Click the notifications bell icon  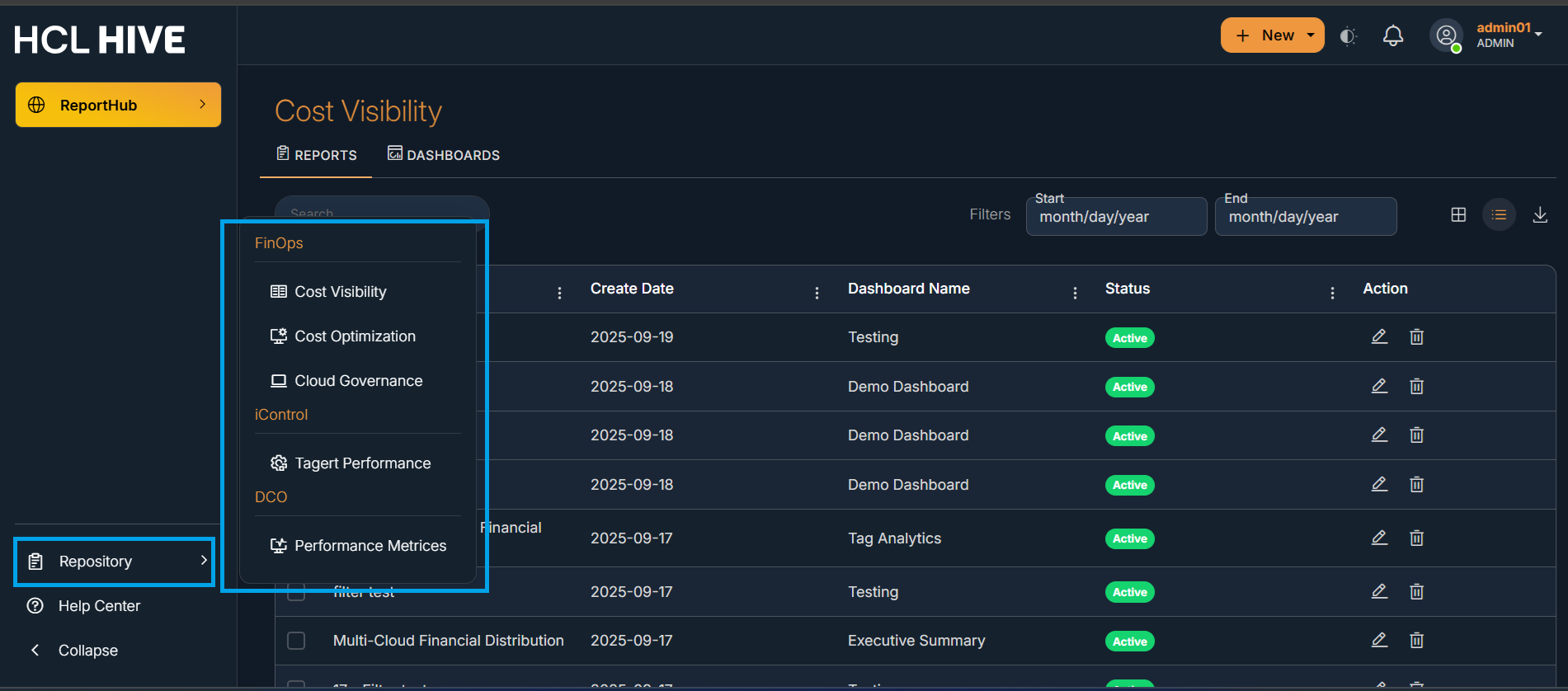[x=1393, y=35]
